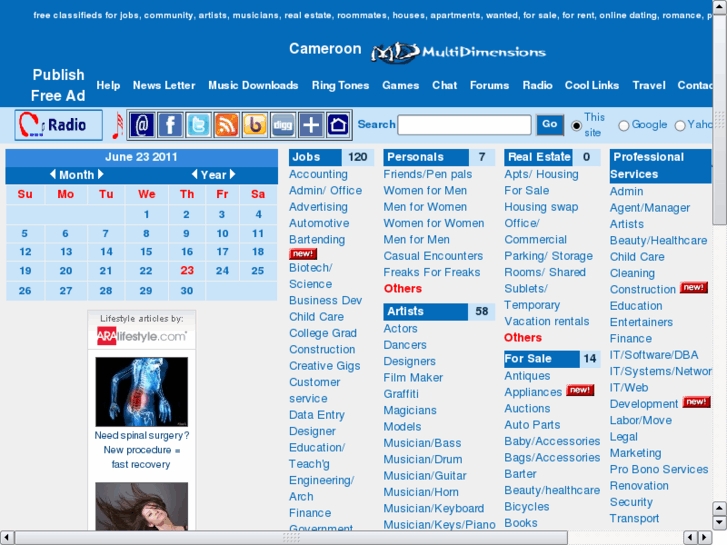Open spinal surgery article thumbnail
727x545 pixels.
point(142,391)
